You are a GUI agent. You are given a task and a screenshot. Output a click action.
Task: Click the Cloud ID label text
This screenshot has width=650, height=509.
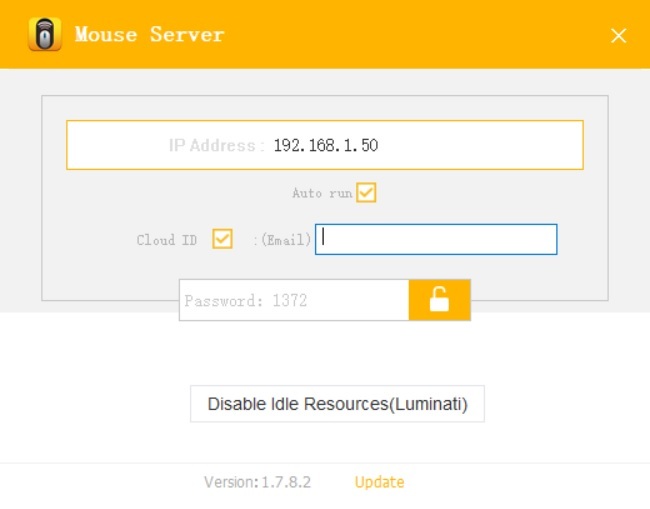pyautogui.click(x=166, y=240)
